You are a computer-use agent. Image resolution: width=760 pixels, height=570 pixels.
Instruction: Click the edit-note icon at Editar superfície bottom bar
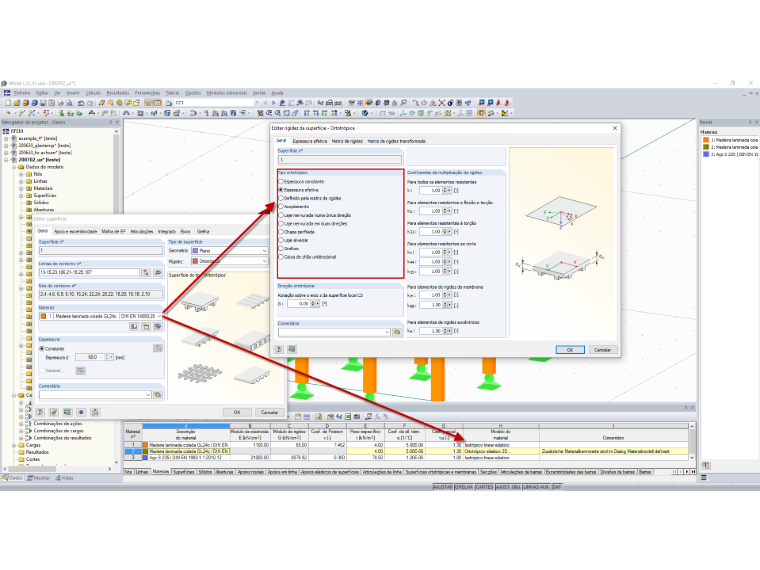point(54,412)
